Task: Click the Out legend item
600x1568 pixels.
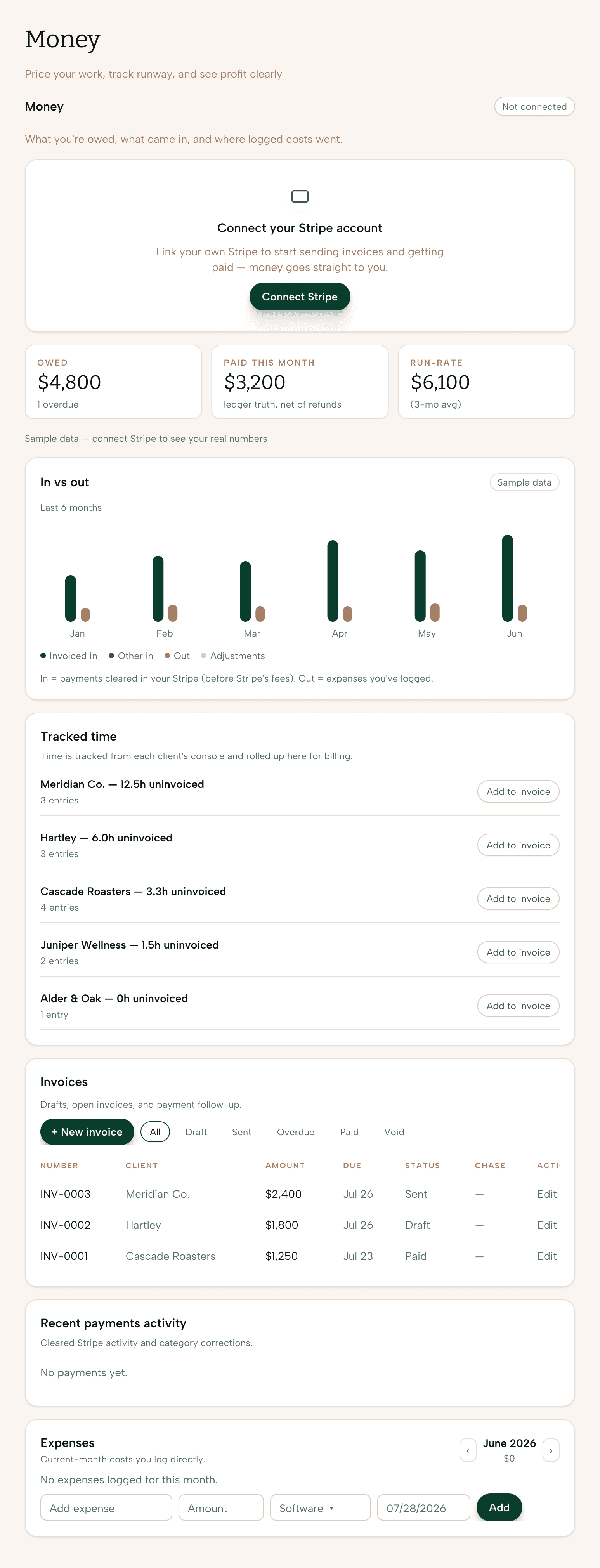Action: (177, 656)
